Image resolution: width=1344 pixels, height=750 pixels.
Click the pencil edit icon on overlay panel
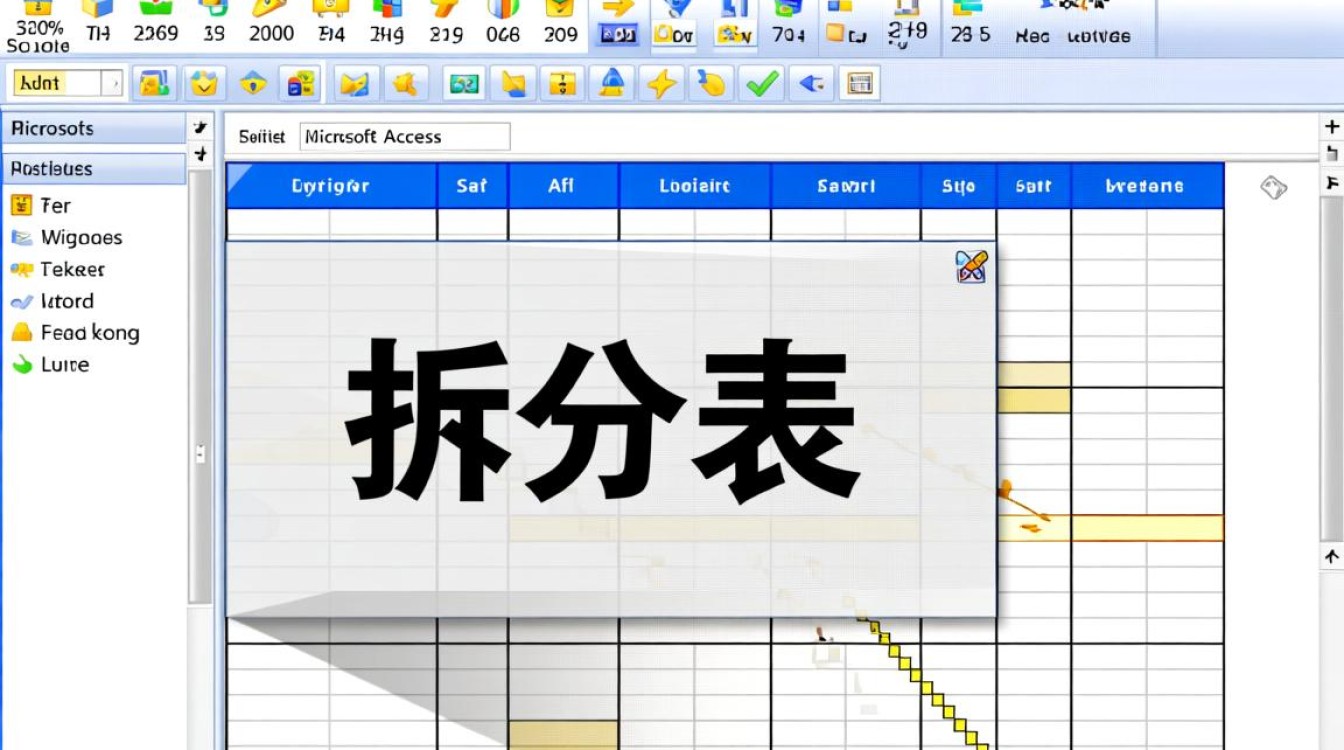(x=971, y=267)
